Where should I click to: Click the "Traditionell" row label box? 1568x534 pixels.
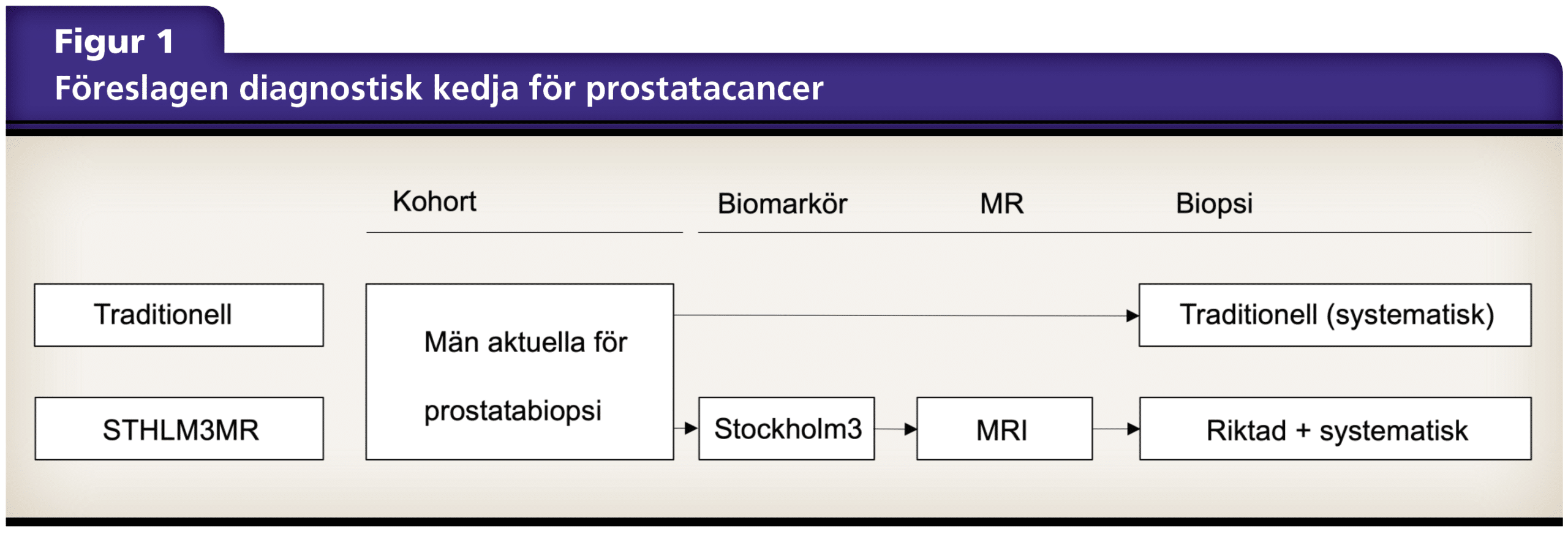179,315
